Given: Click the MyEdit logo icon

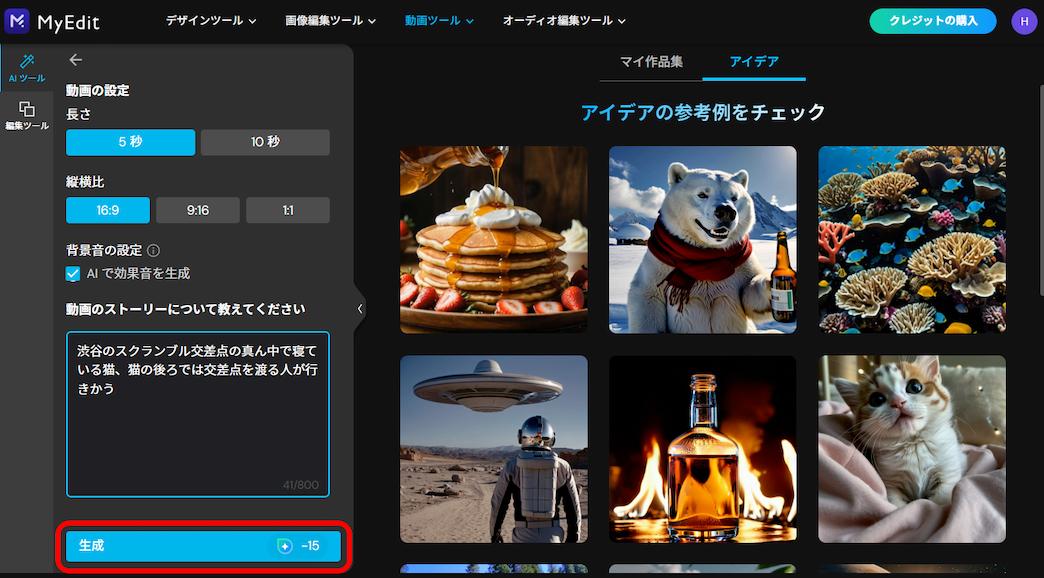Looking at the screenshot, I should [x=17, y=21].
